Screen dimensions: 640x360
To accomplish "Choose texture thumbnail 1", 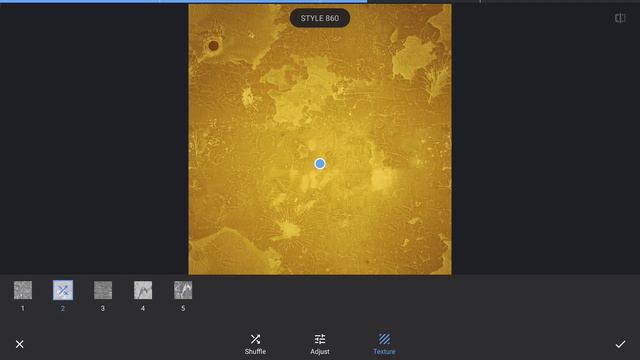I will [x=23, y=290].
